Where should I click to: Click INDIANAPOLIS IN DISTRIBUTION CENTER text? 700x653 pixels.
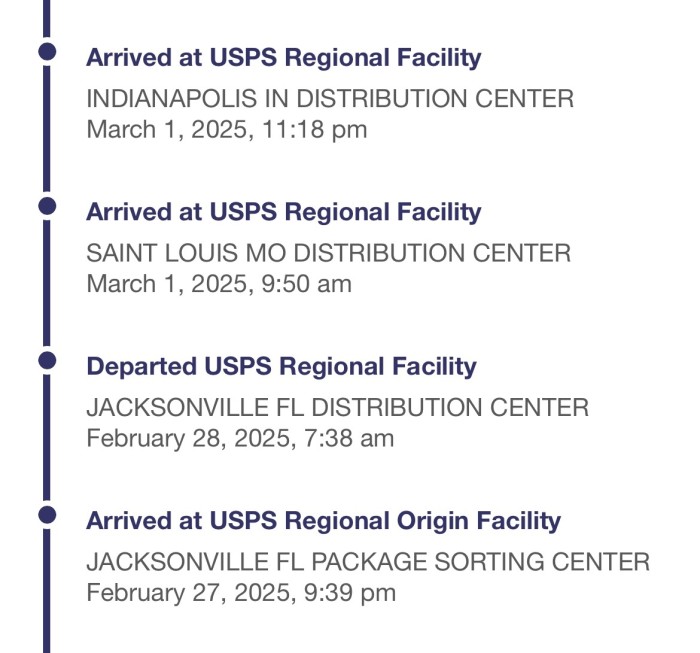(x=330, y=99)
